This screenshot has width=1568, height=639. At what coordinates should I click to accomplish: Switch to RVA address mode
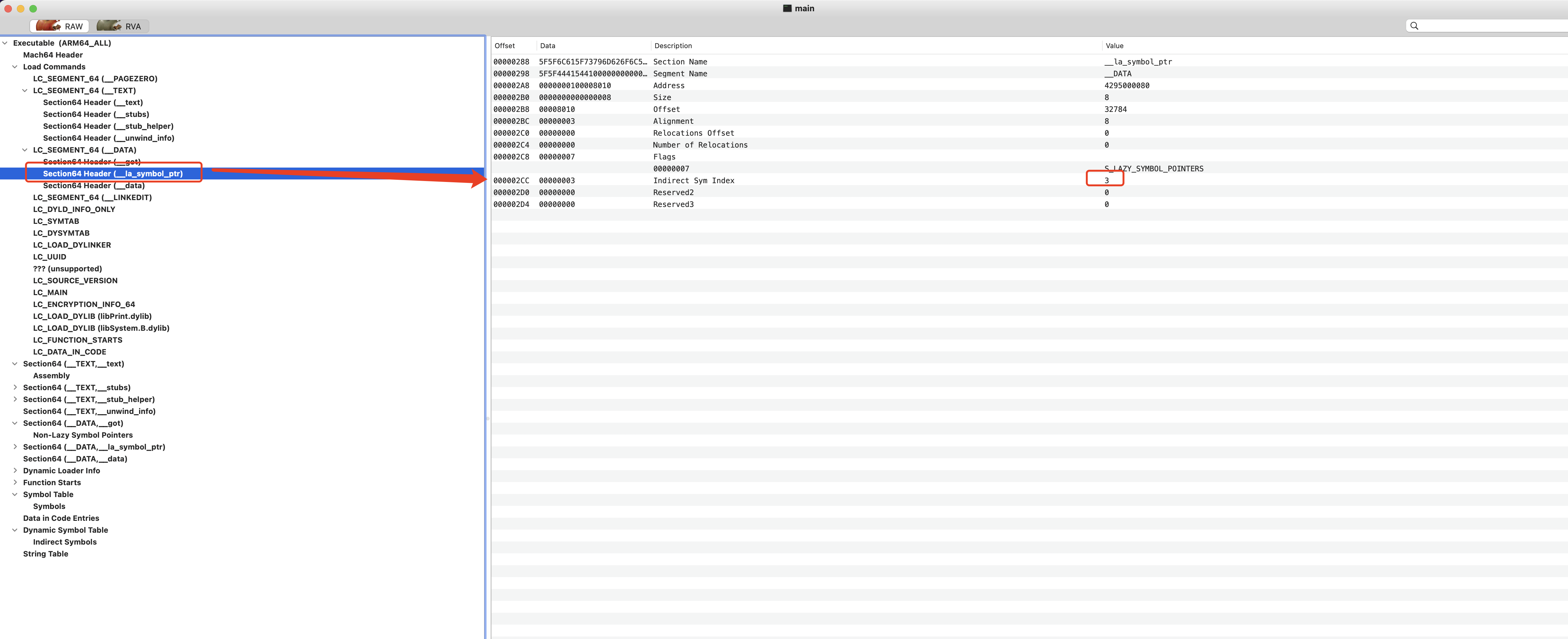pyautogui.click(x=122, y=26)
